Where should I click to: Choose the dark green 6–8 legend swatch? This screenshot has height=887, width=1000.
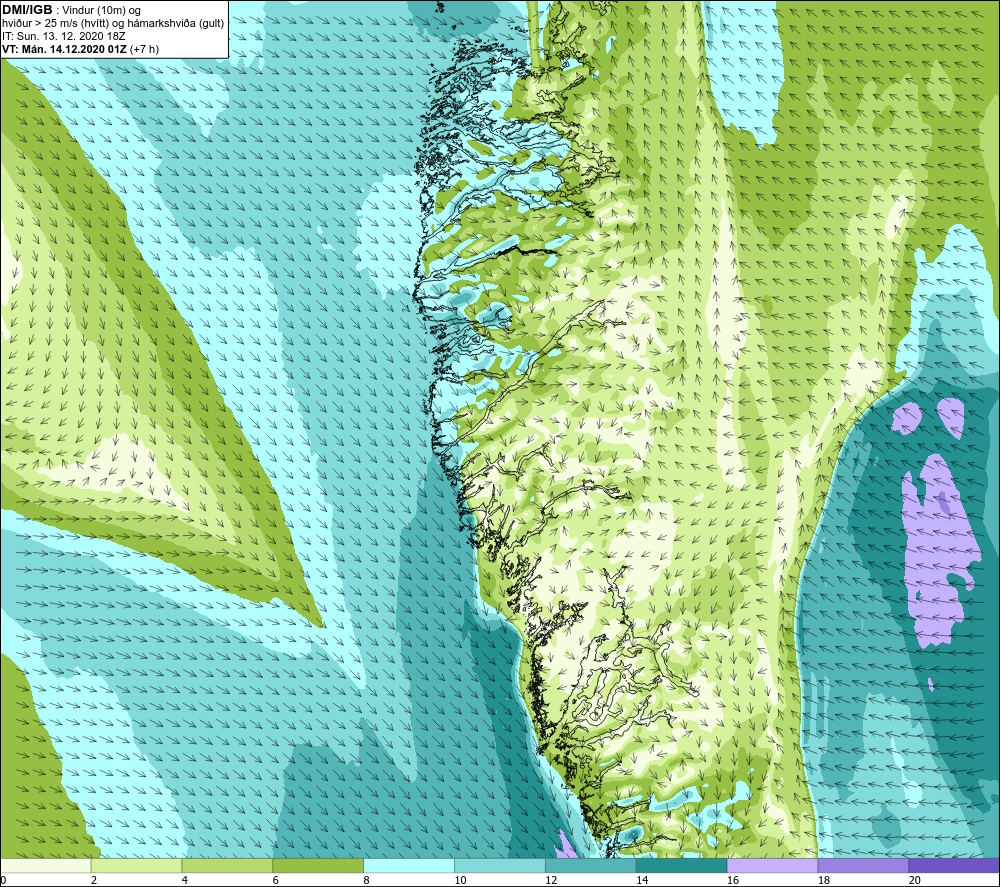click(318, 866)
